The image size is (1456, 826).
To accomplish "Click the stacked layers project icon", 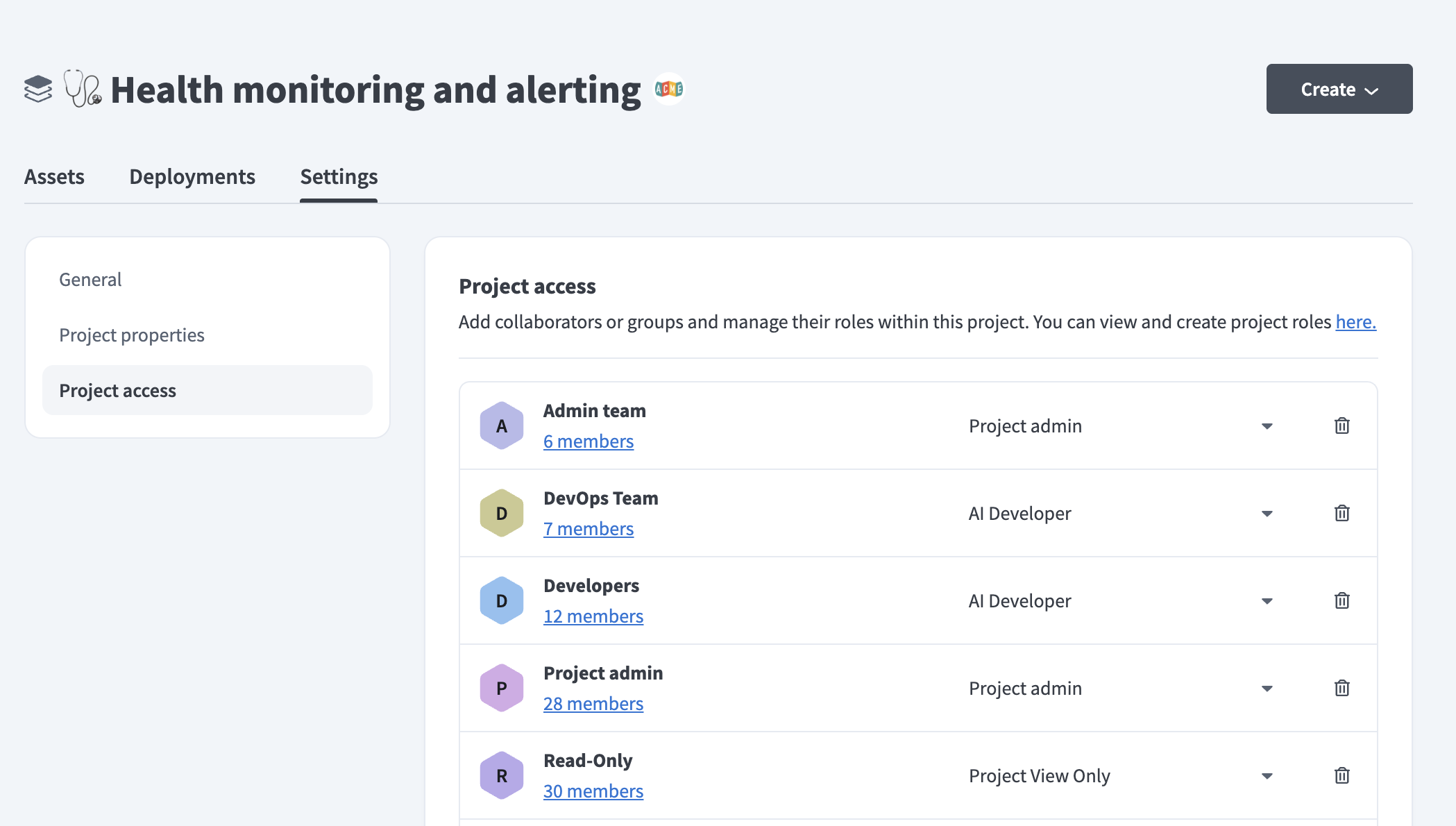I will [x=38, y=90].
